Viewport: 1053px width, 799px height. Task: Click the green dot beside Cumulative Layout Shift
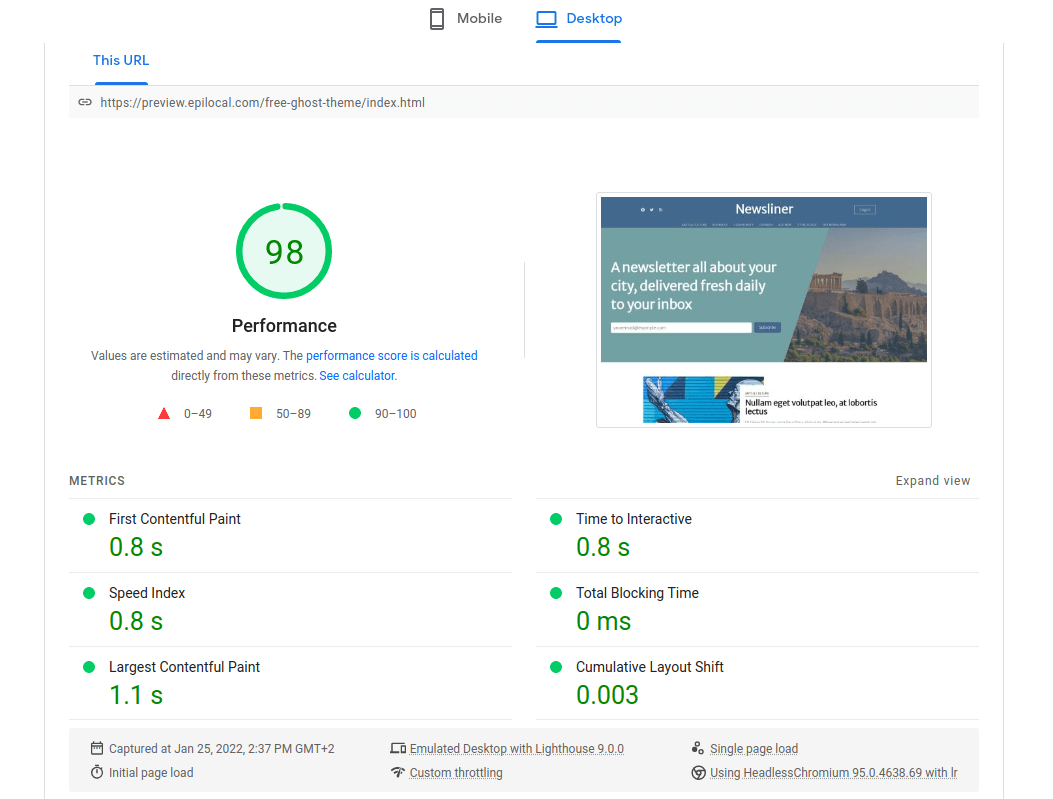point(556,667)
